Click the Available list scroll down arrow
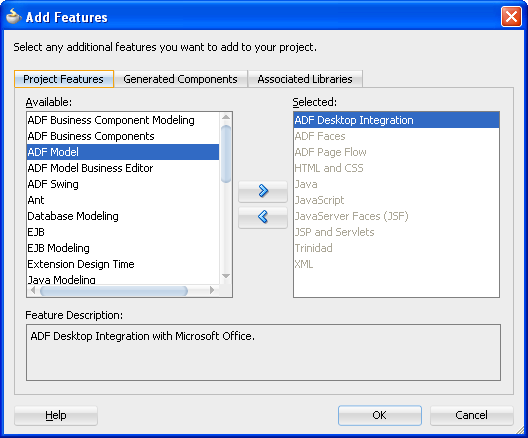Screen dimensions: 528x438 (x=226, y=276)
